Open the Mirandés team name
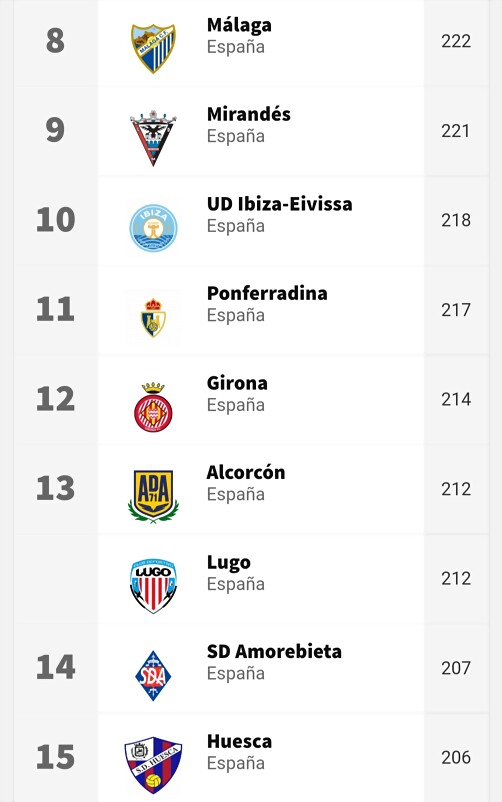502x802 pixels. tap(249, 114)
